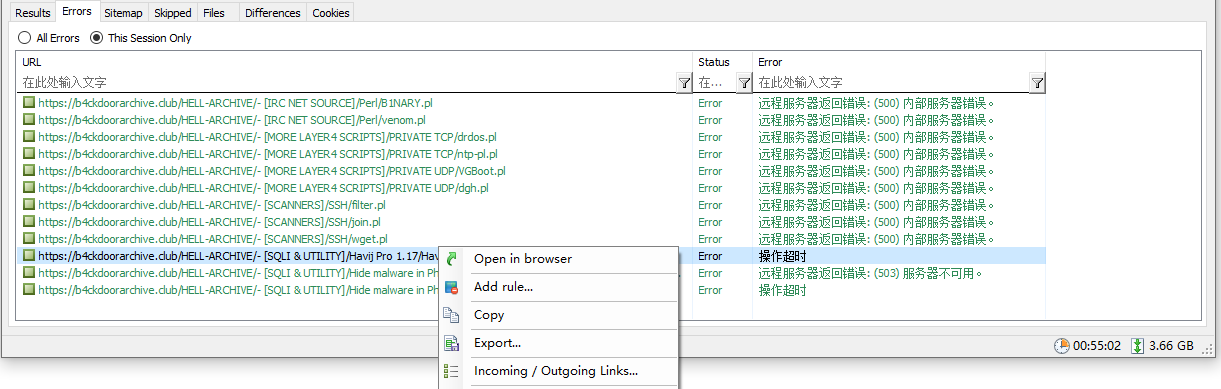Select the PRIVATE UDP/VGBoot.pl URL row

click(272, 171)
